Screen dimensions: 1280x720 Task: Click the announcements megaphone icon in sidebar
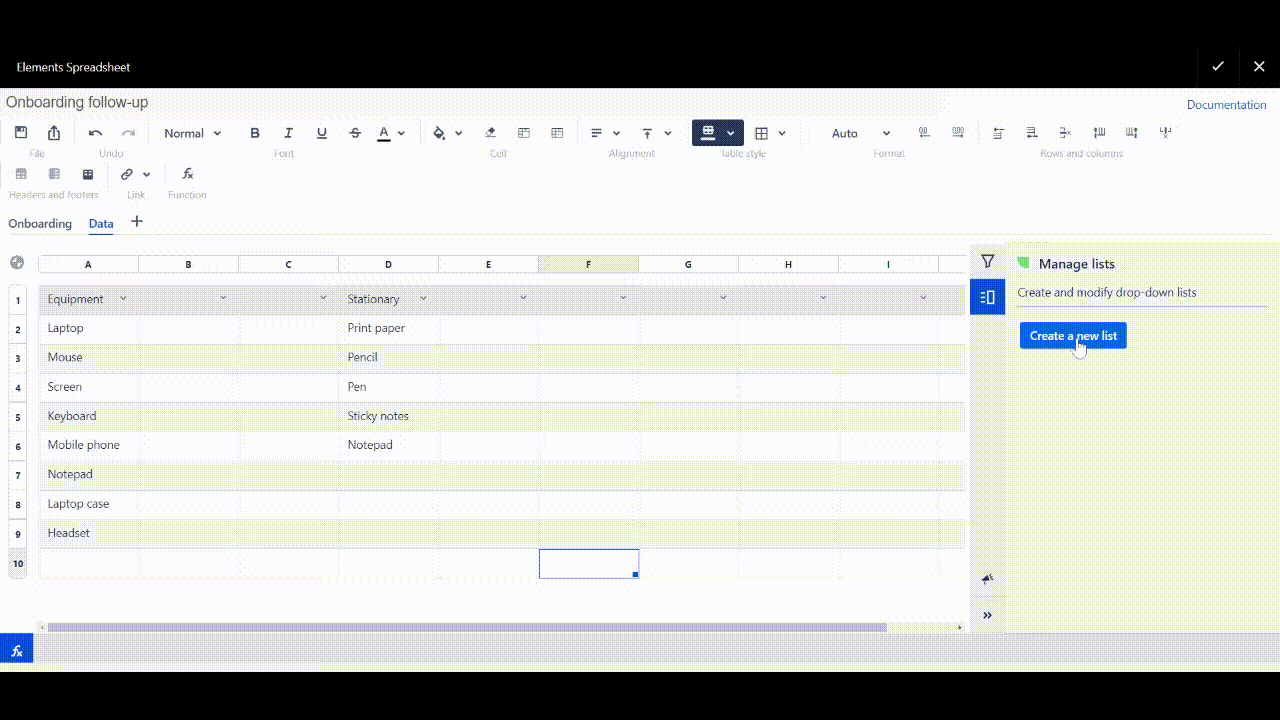tap(987, 579)
